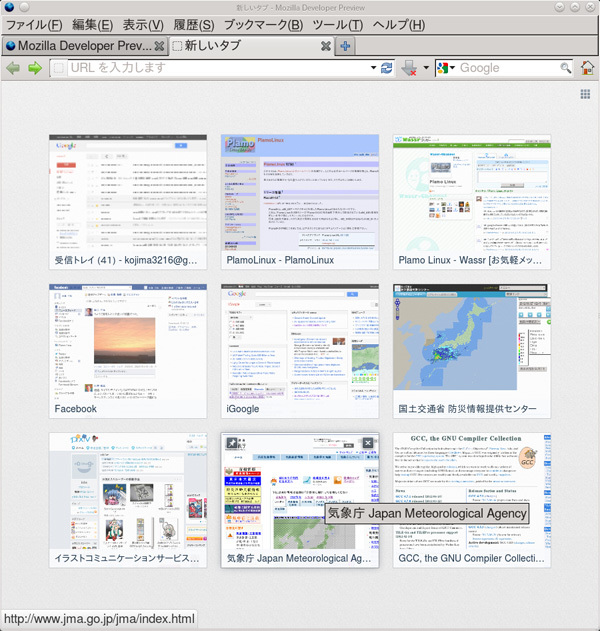Go back with the green left arrow
600x631 pixels.
(x=13, y=68)
